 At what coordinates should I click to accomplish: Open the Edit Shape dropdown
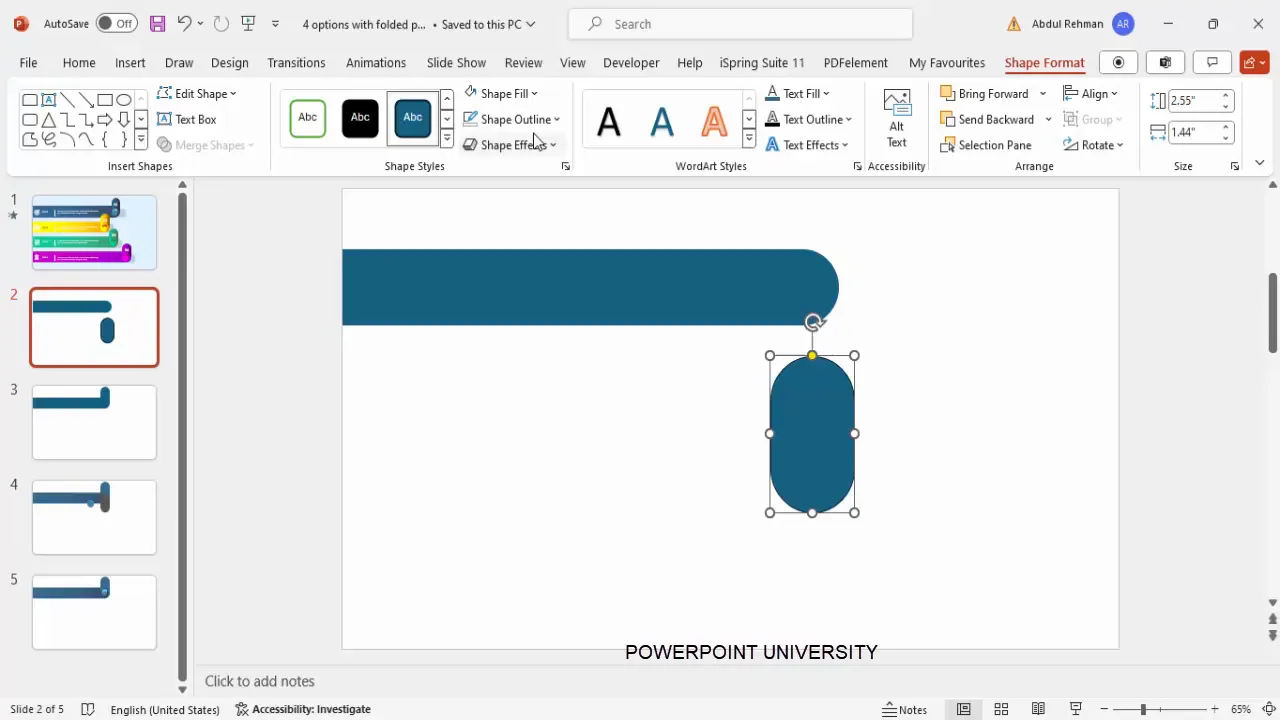(x=197, y=93)
